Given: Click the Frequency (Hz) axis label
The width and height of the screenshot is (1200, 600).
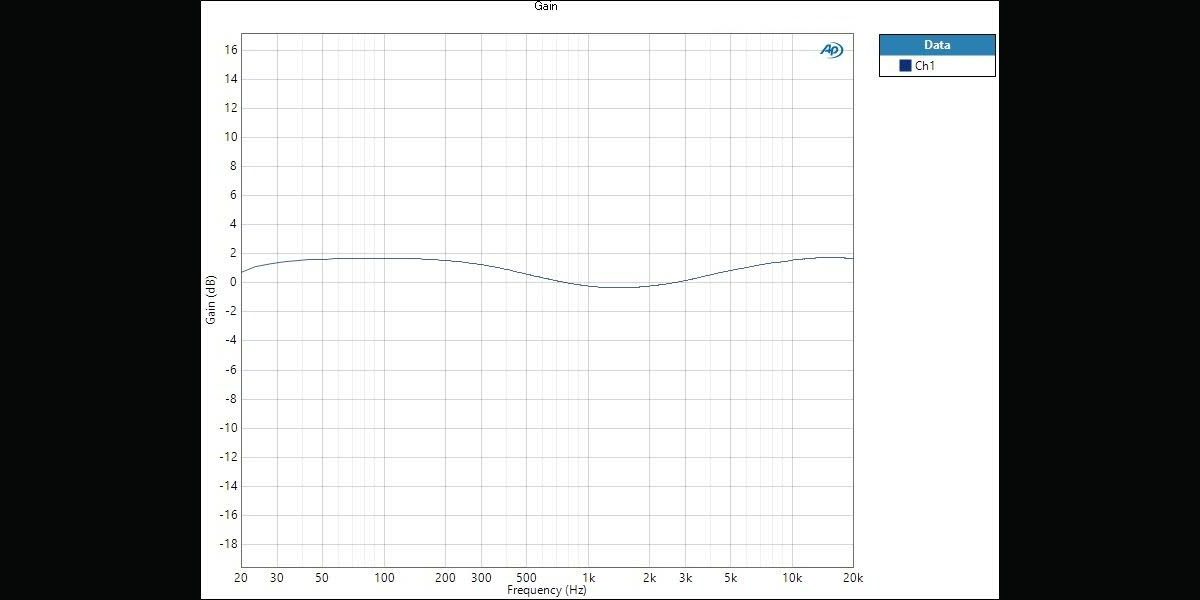Looking at the screenshot, I should (x=546, y=590).
